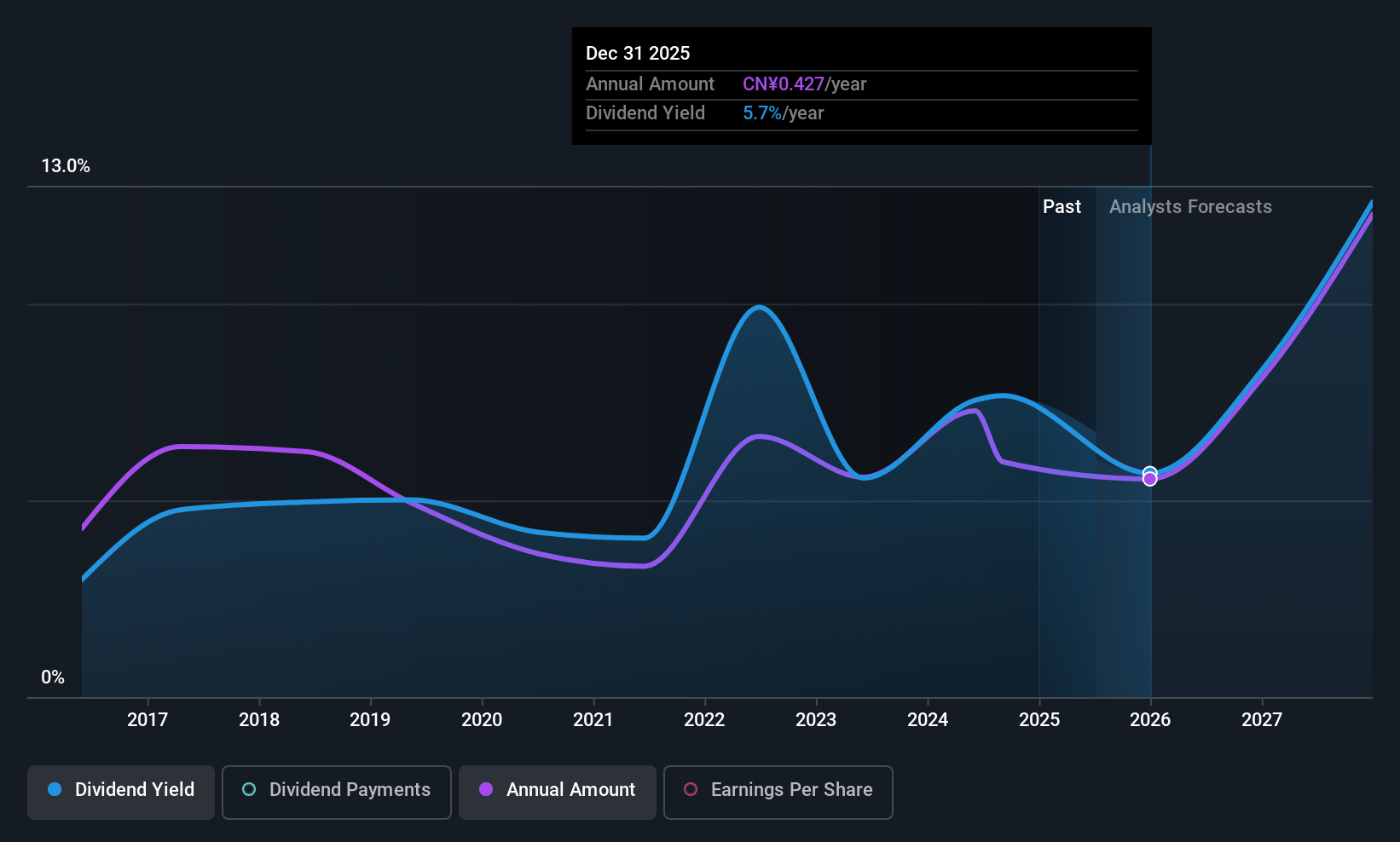The image size is (1400, 842).
Task: Click the Past section label
Action: coord(1062,207)
